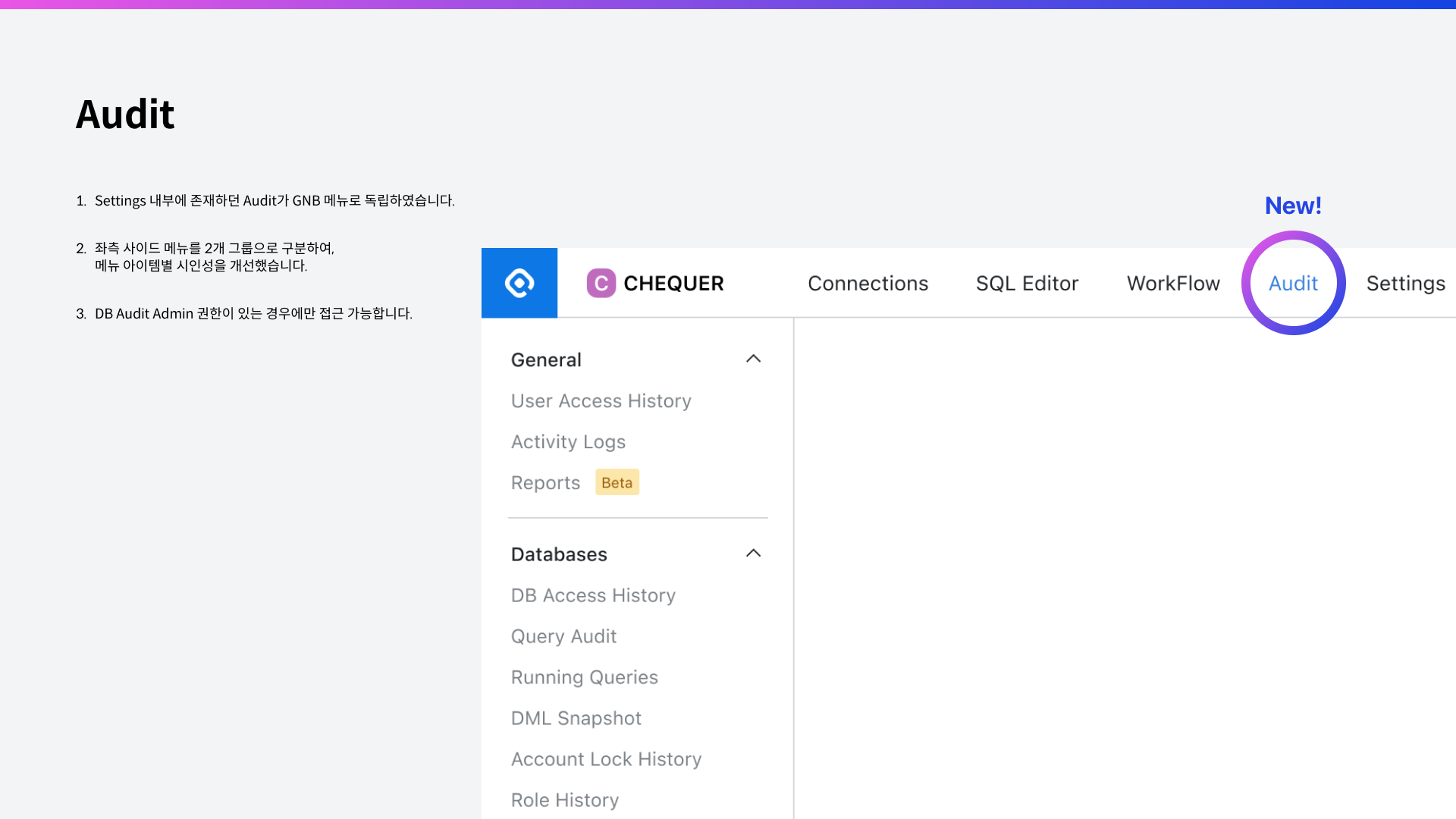This screenshot has width=1456, height=819.
Task: Open Reports in sidebar
Action: coord(545,482)
